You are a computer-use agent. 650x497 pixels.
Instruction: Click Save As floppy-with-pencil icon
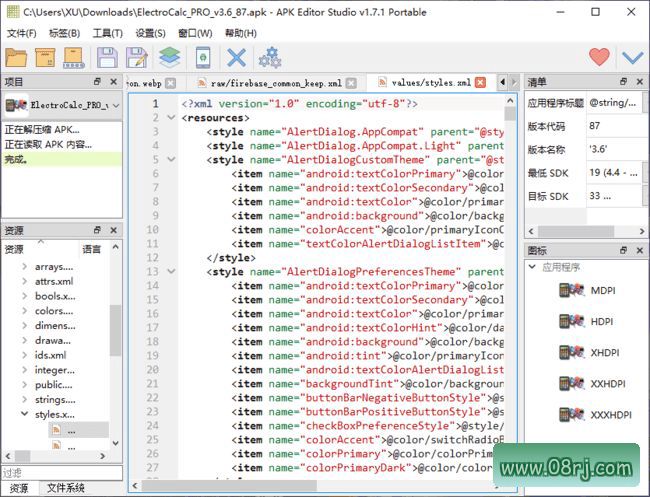(137, 58)
